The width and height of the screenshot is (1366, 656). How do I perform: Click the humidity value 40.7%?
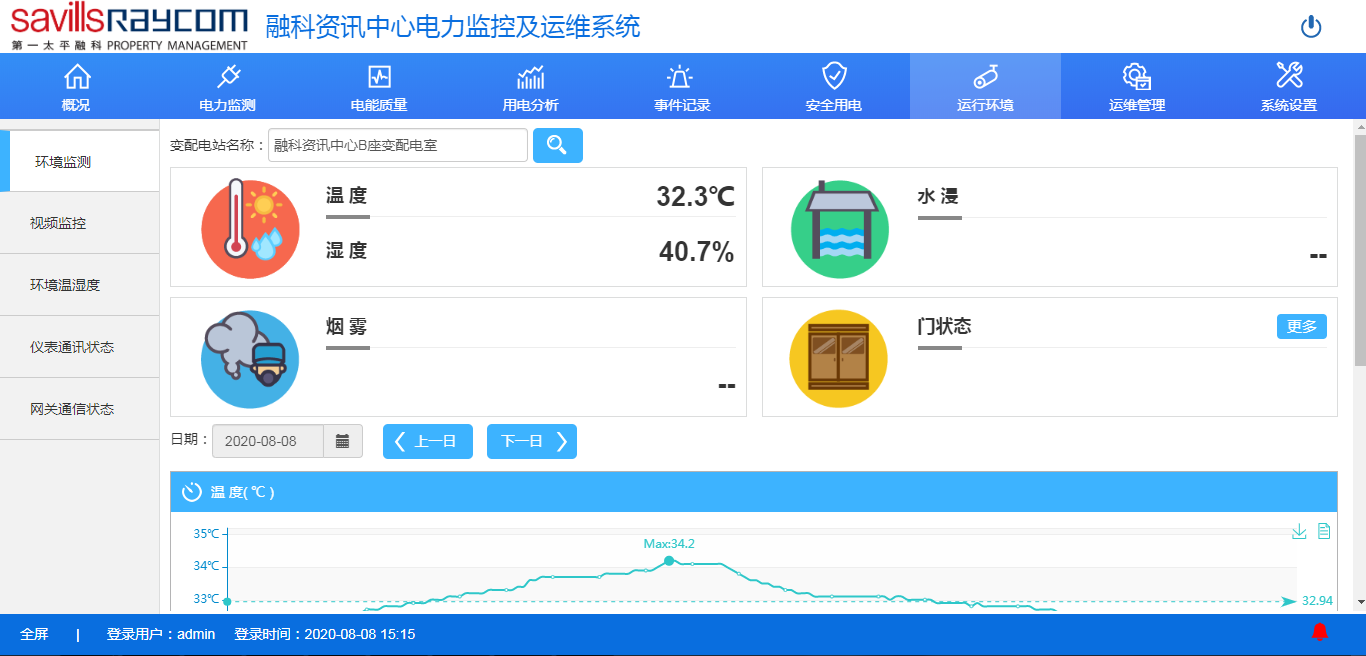click(697, 252)
